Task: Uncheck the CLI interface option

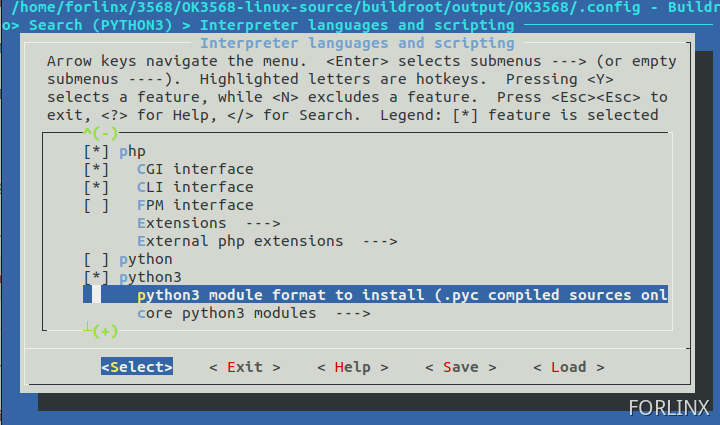Action: click(96, 187)
